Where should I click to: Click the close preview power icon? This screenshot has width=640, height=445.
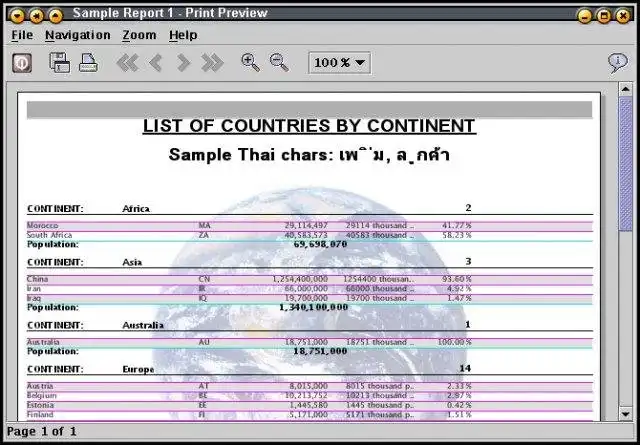tap(22, 63)
